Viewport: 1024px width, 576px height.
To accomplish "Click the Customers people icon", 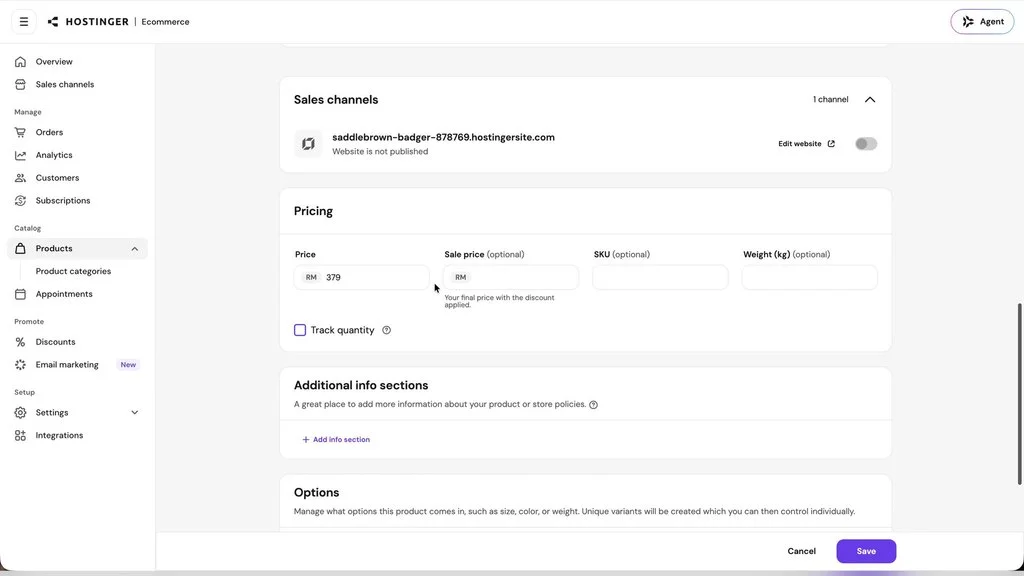I will click(x=20, y=178).
